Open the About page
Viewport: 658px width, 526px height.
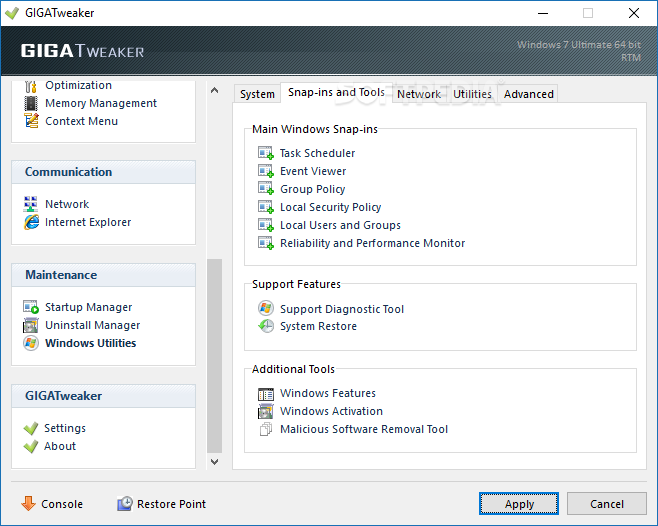coord(60,446)
